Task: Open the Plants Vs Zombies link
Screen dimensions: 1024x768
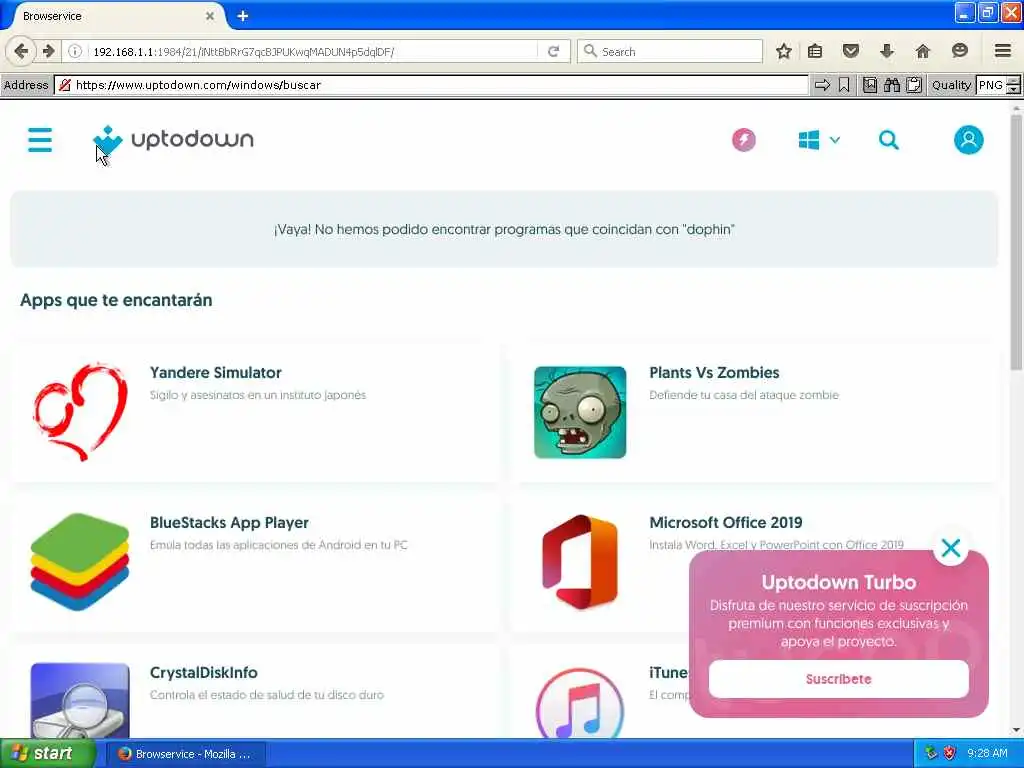Action: [714, 373]
